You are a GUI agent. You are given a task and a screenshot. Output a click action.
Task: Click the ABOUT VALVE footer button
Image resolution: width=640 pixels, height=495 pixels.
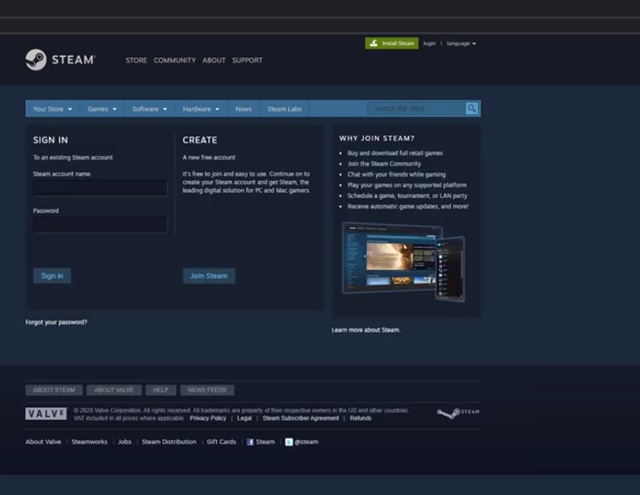pyautogui.click(x=114, y=390)
